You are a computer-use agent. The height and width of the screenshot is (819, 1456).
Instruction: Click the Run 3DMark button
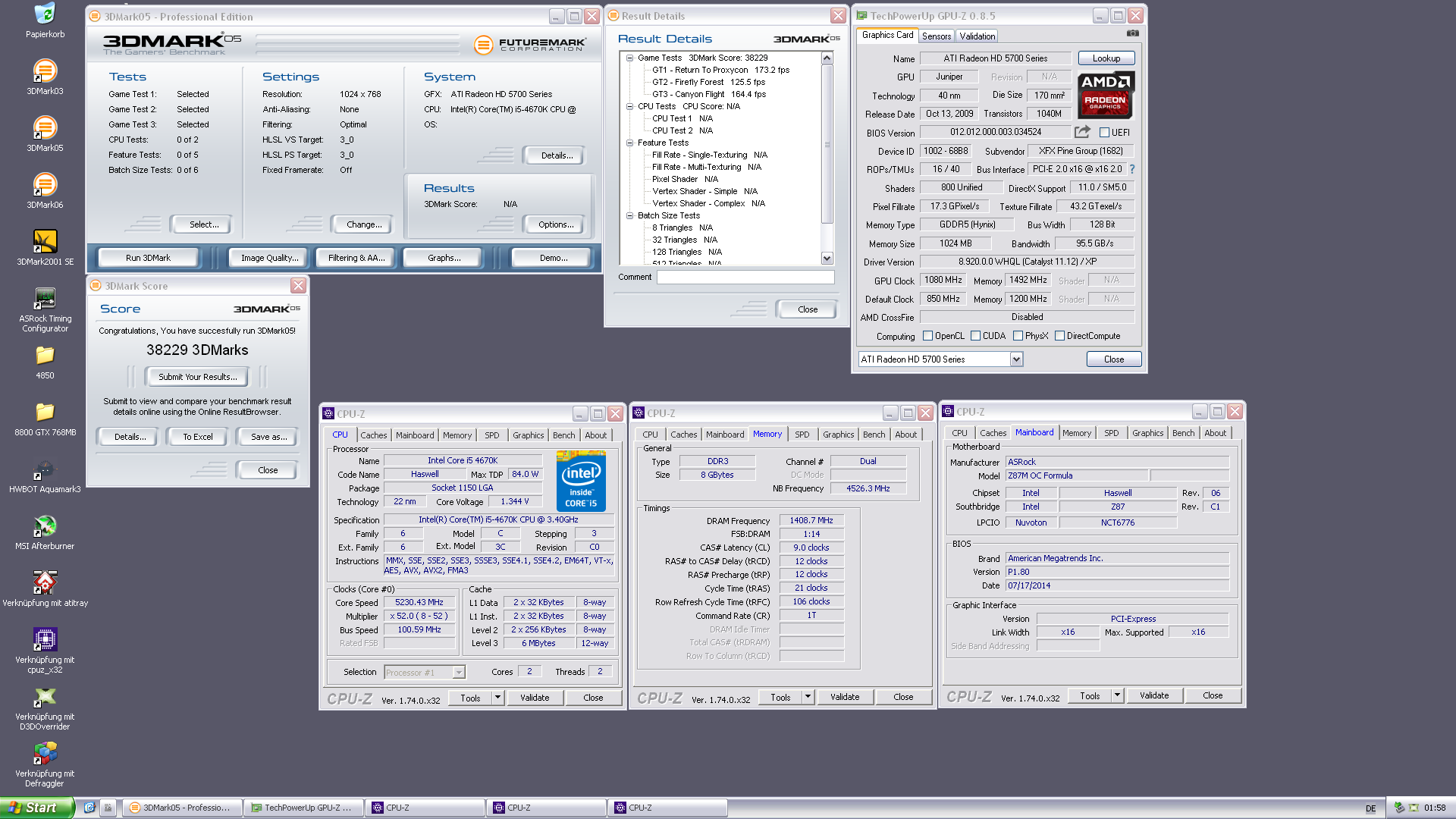coord(149,258)
